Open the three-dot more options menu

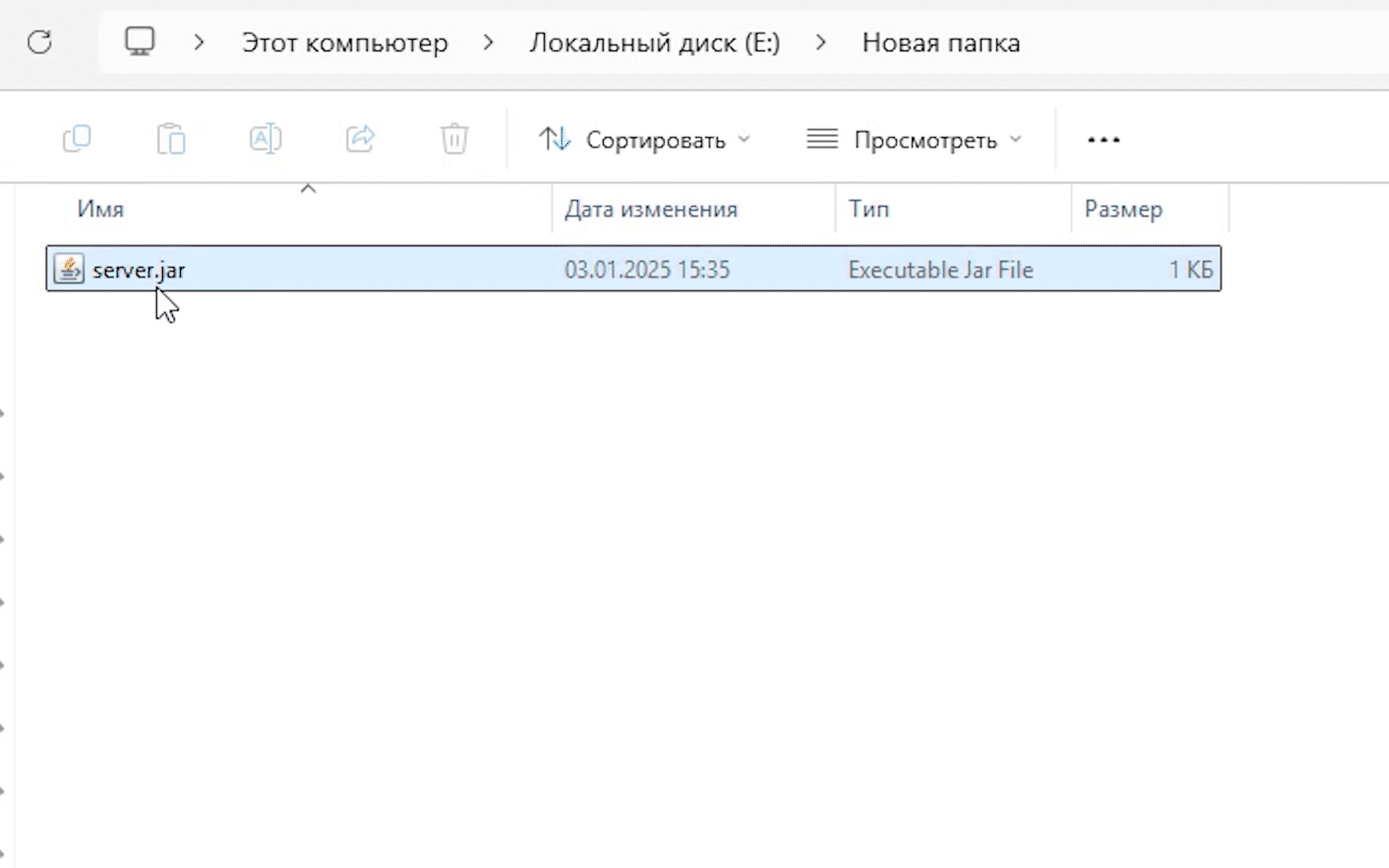point(1104,140)
